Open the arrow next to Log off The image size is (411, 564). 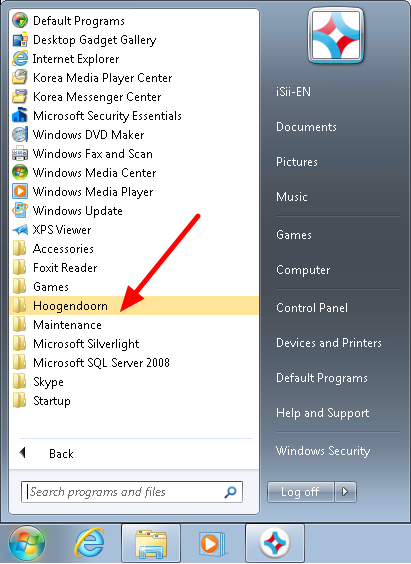click(x=345, y=492)
